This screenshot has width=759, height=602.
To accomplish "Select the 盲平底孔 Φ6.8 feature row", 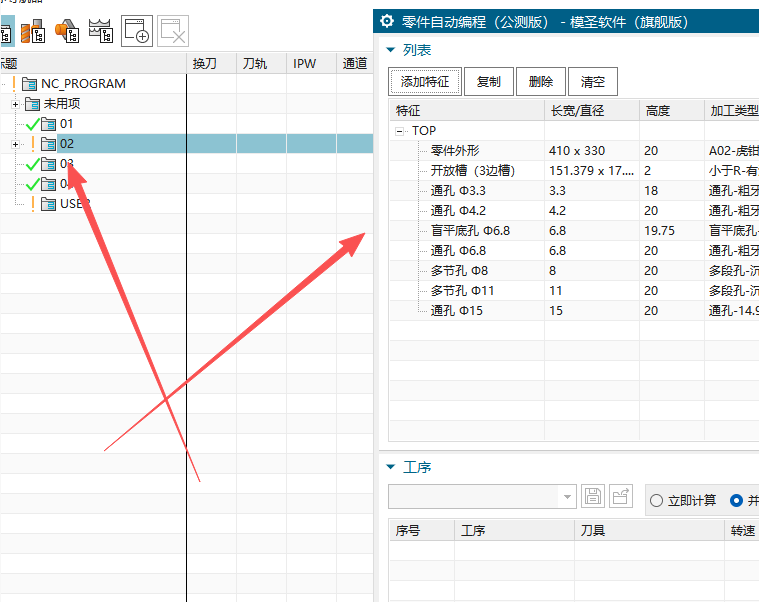I will point(471,230).
